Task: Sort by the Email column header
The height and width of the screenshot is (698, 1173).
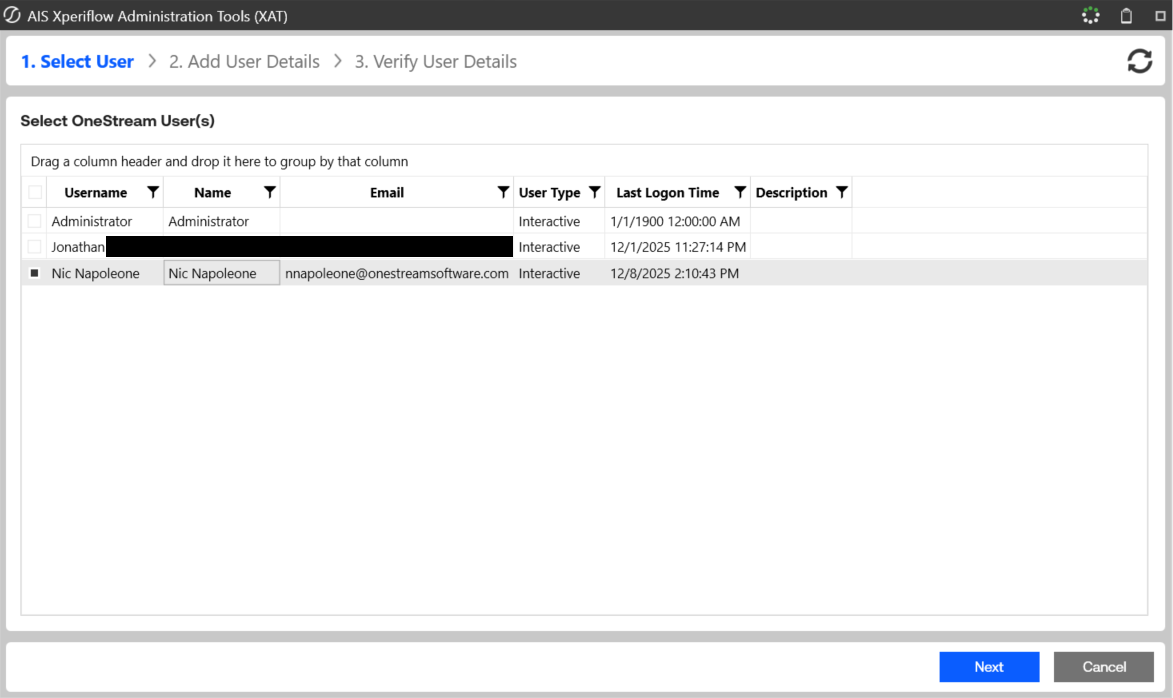Action: click(x=387, y=192)
